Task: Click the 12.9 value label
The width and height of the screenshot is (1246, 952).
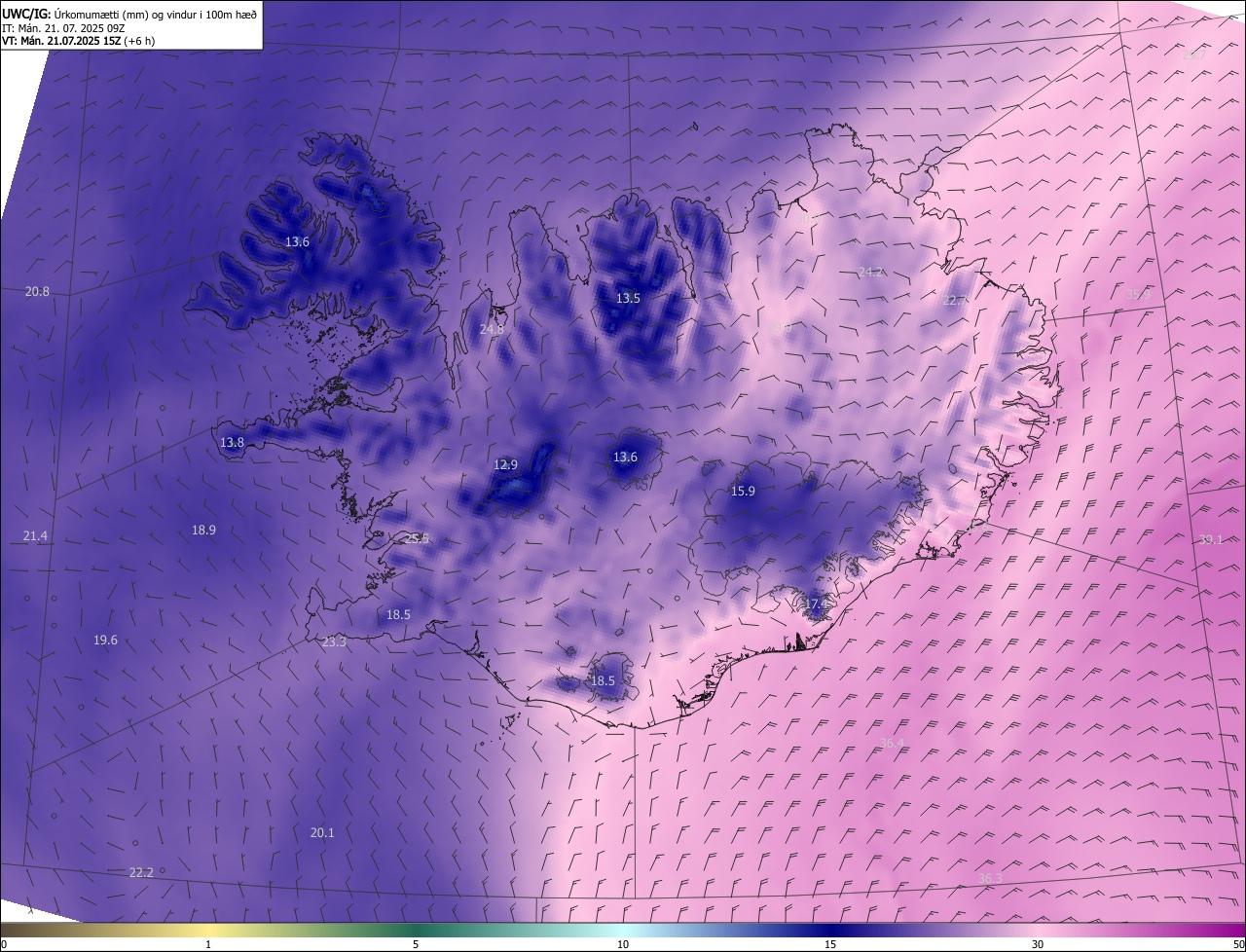Action: [505, 464]
